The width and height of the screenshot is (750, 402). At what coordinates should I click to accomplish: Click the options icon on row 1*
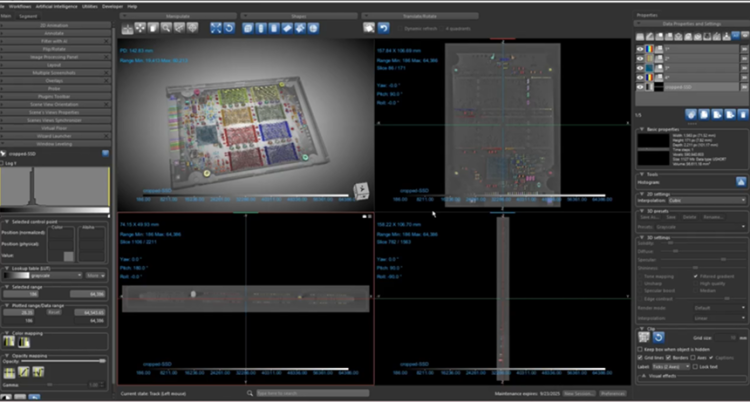tap(744, 49)
